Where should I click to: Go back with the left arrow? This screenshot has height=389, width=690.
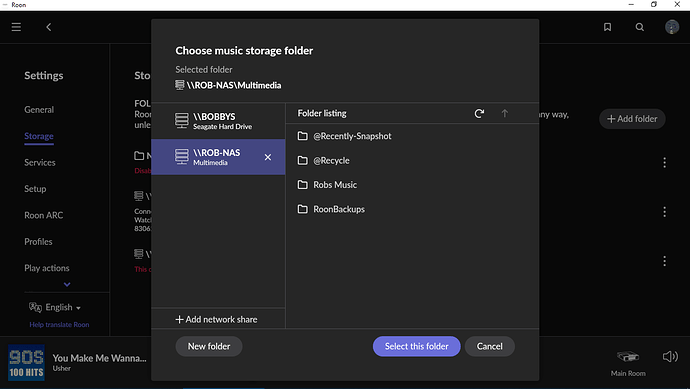[48, 27]
